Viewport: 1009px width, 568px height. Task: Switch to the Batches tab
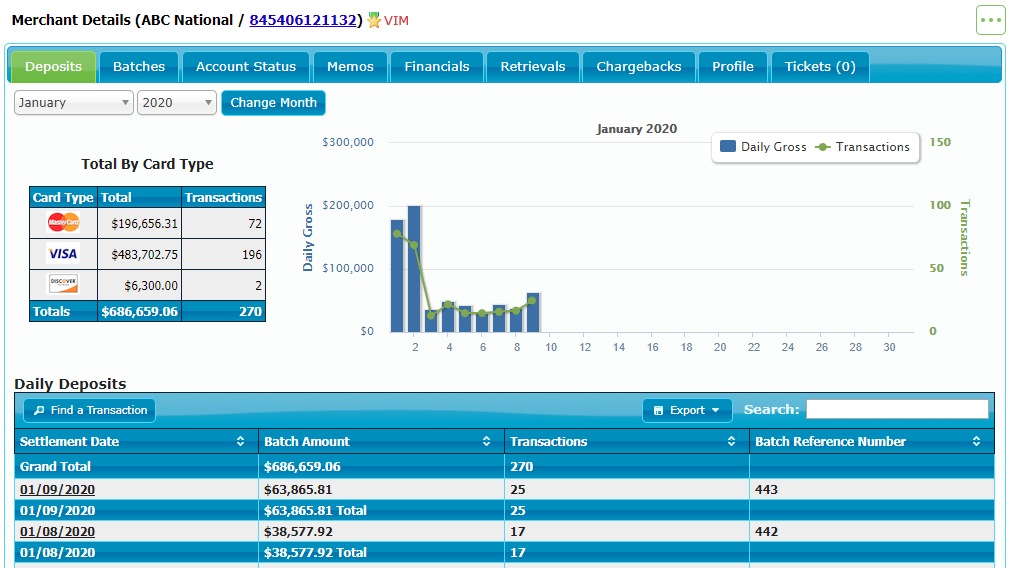pos(139,67)
